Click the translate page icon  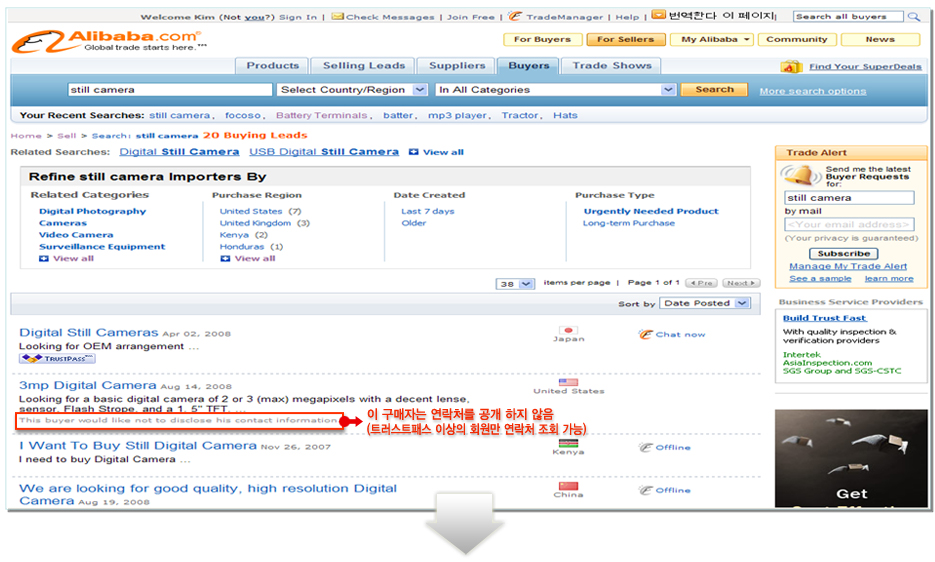pyautogui.click(x=658, y=15)
